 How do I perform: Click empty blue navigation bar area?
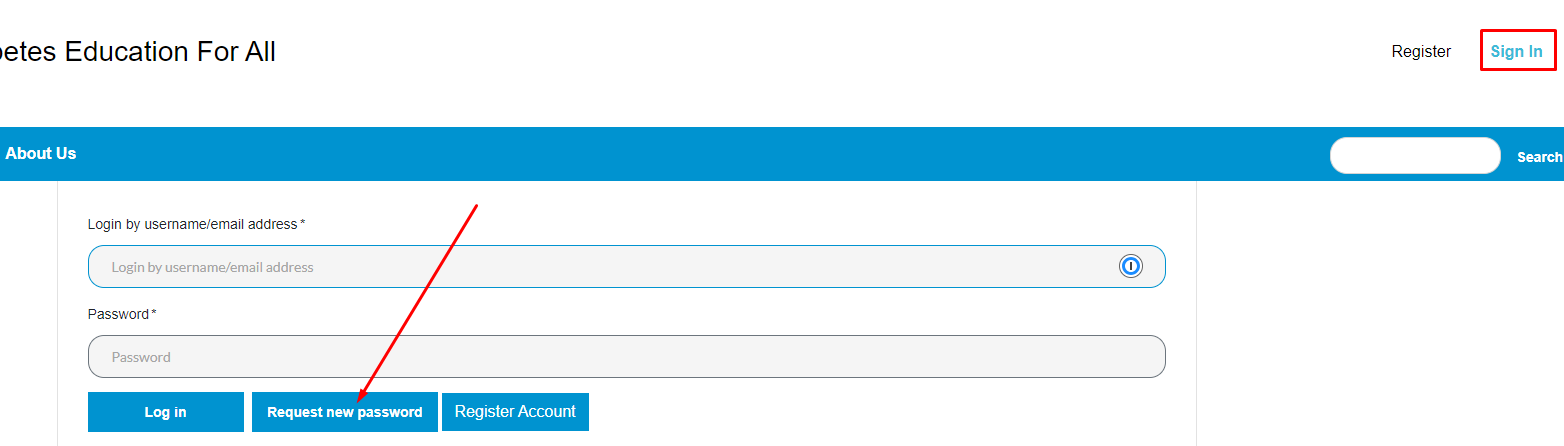(700, 154)
